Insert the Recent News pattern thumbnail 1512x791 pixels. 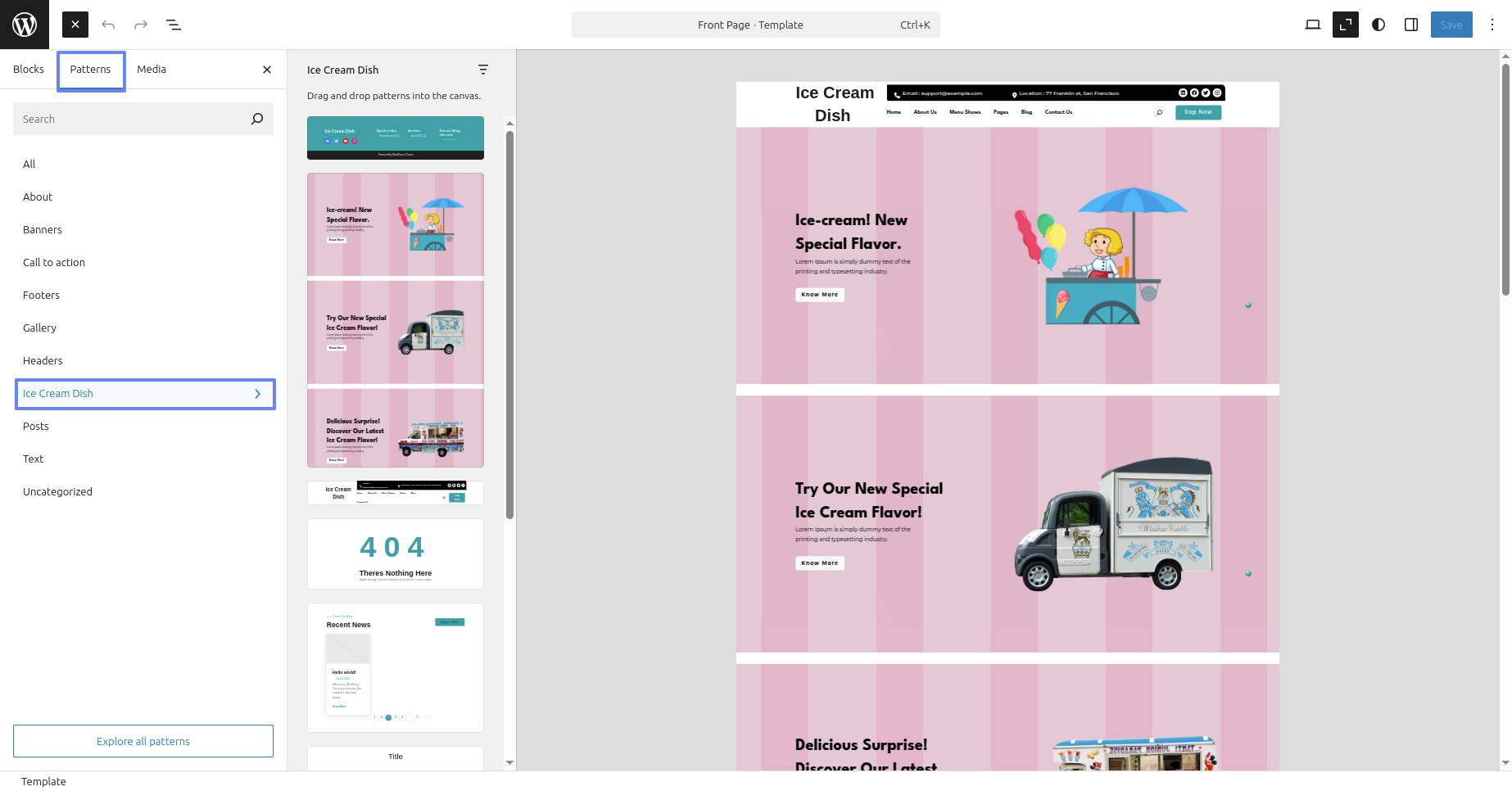point(396,667)
